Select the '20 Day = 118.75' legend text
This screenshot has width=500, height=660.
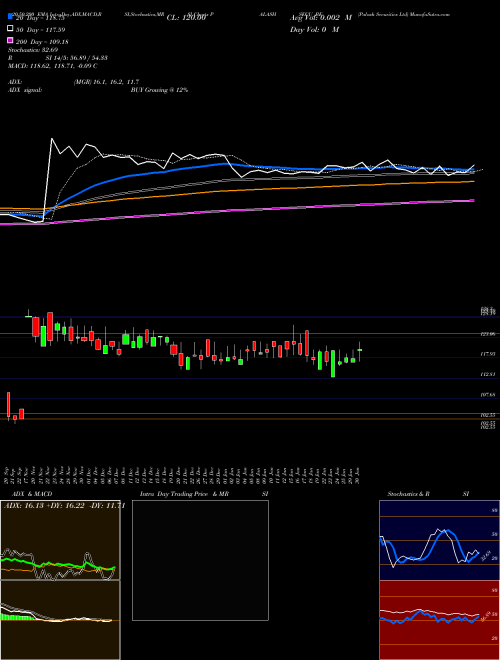click(40, 18)
